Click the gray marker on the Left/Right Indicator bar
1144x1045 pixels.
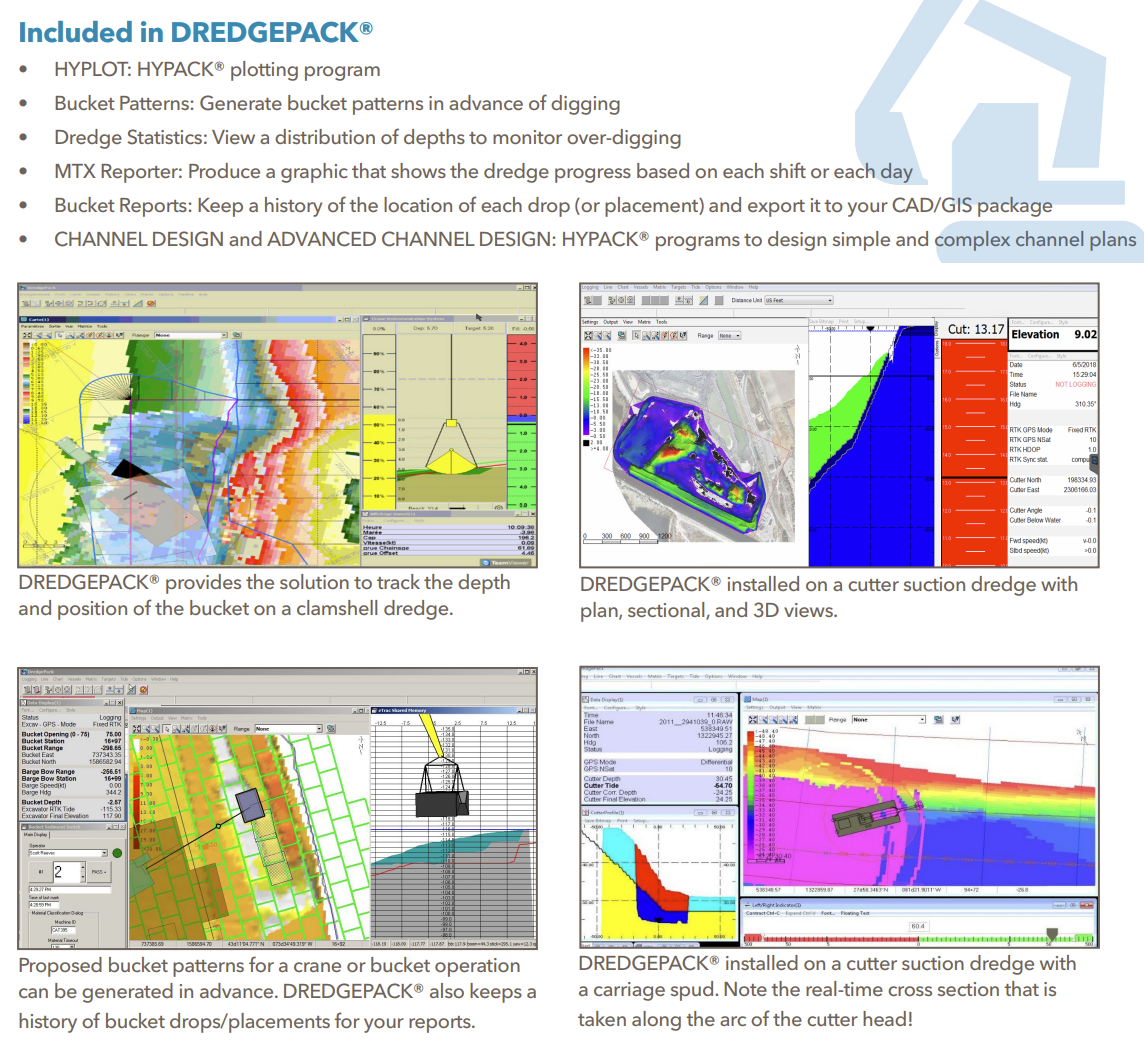(x=1051, y=934)
